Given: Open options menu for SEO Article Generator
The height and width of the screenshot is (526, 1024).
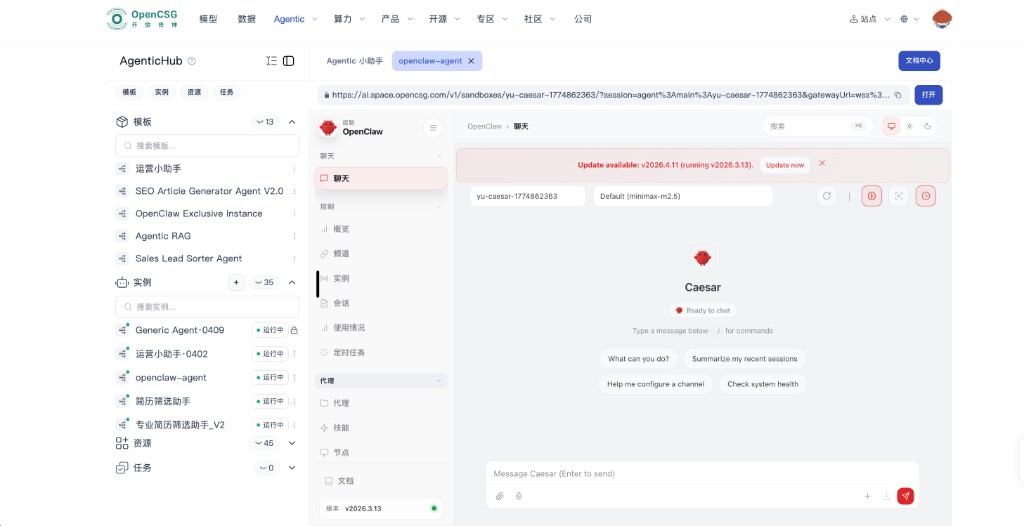Looking at the screenshot, I should click(294, 191).
